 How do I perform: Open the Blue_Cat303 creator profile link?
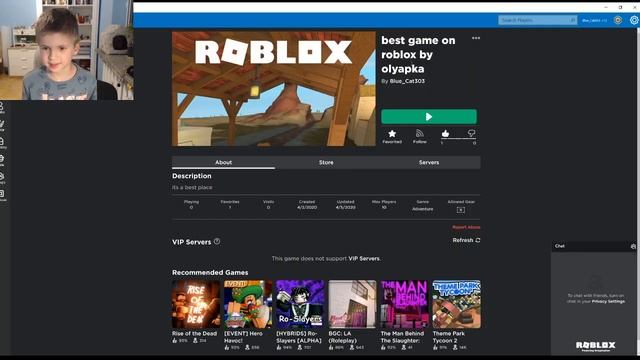tap(407, 81)
